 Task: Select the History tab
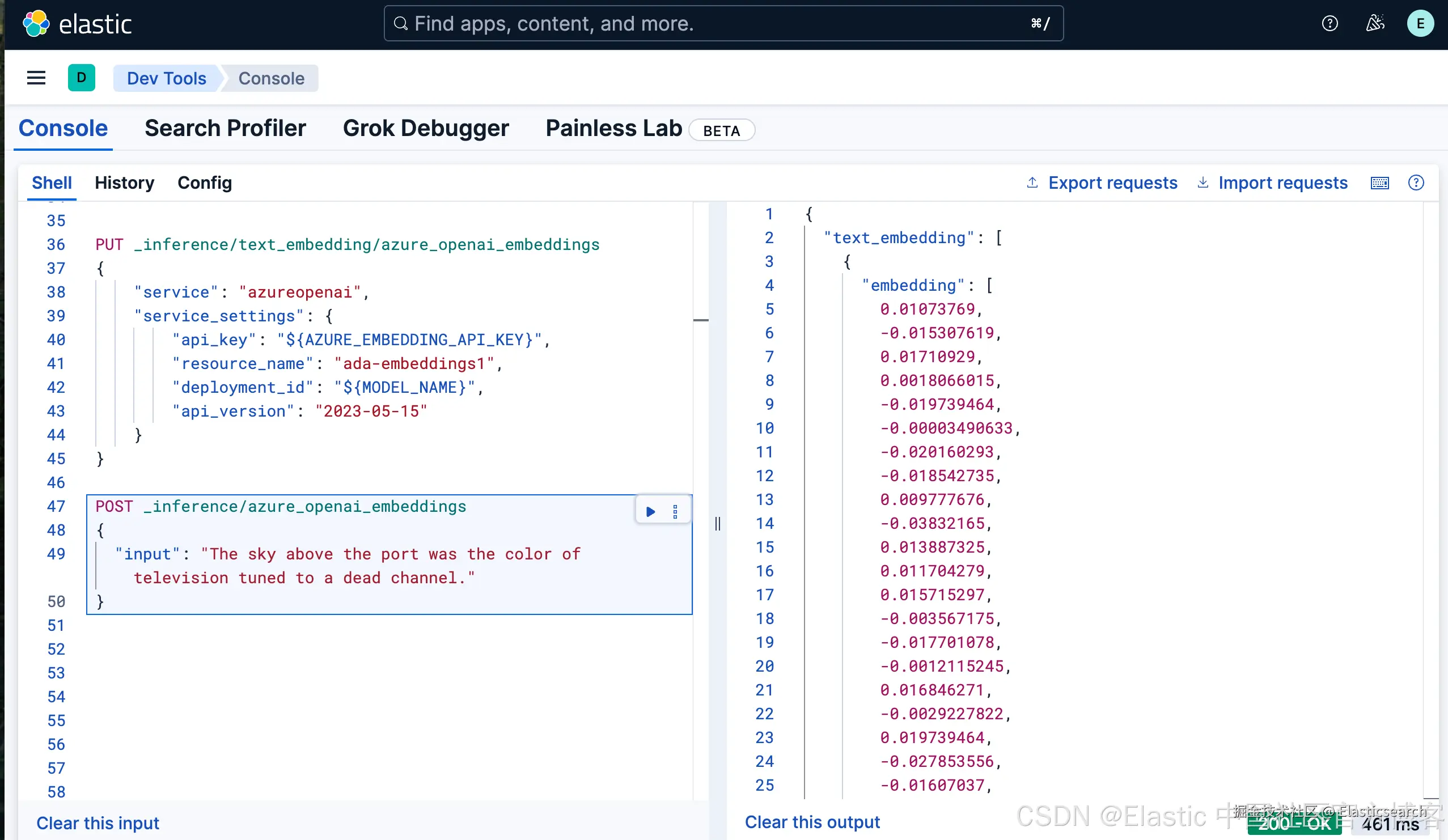click(x=124, y=183)
